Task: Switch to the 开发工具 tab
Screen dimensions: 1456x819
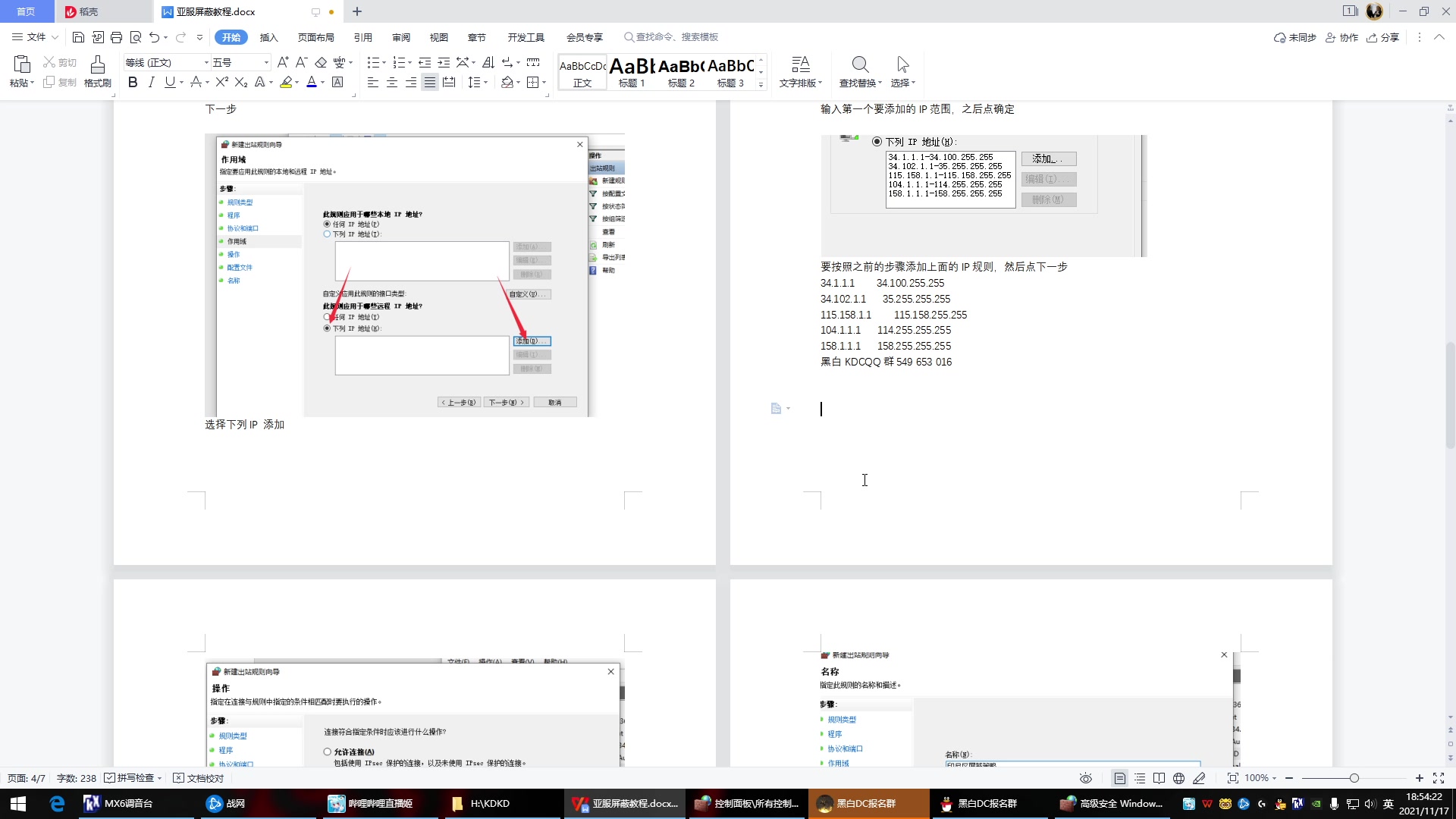Action: point(526,37)
